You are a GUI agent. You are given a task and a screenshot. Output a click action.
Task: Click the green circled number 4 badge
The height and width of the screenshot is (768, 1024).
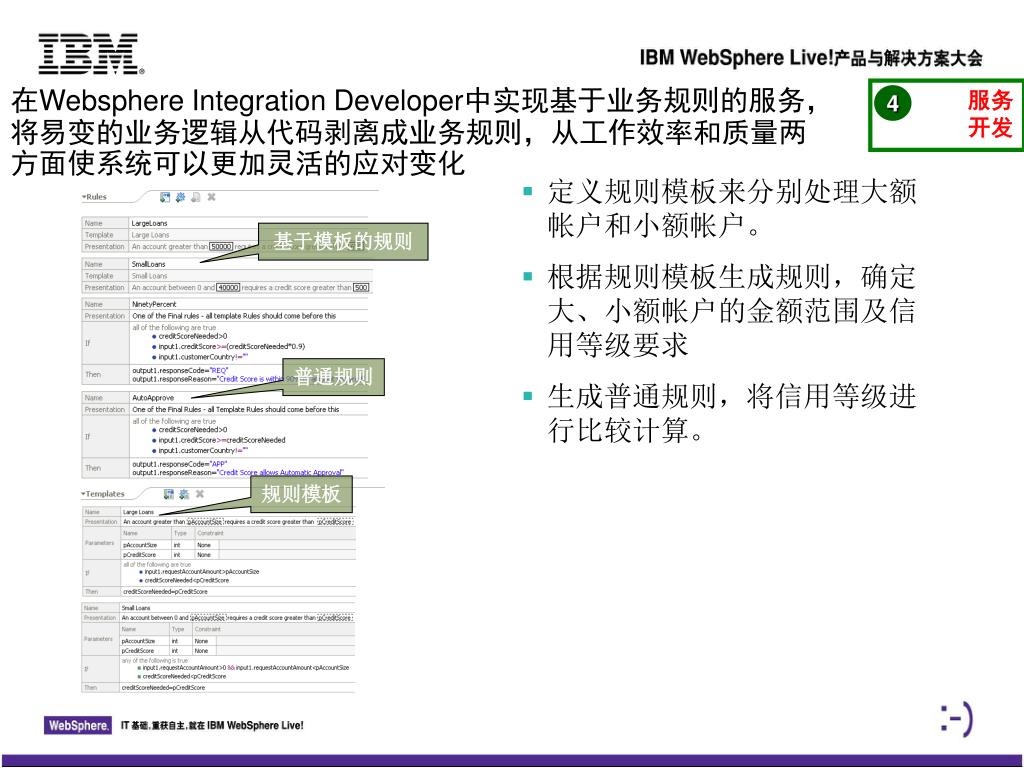892,103
